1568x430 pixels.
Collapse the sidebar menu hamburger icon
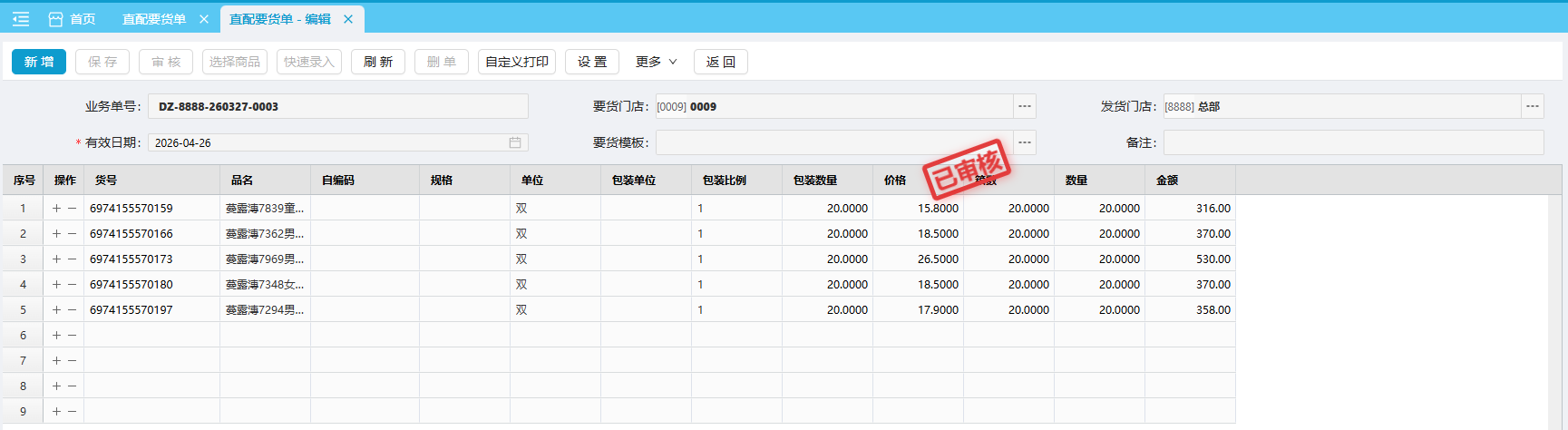point(21,19)
